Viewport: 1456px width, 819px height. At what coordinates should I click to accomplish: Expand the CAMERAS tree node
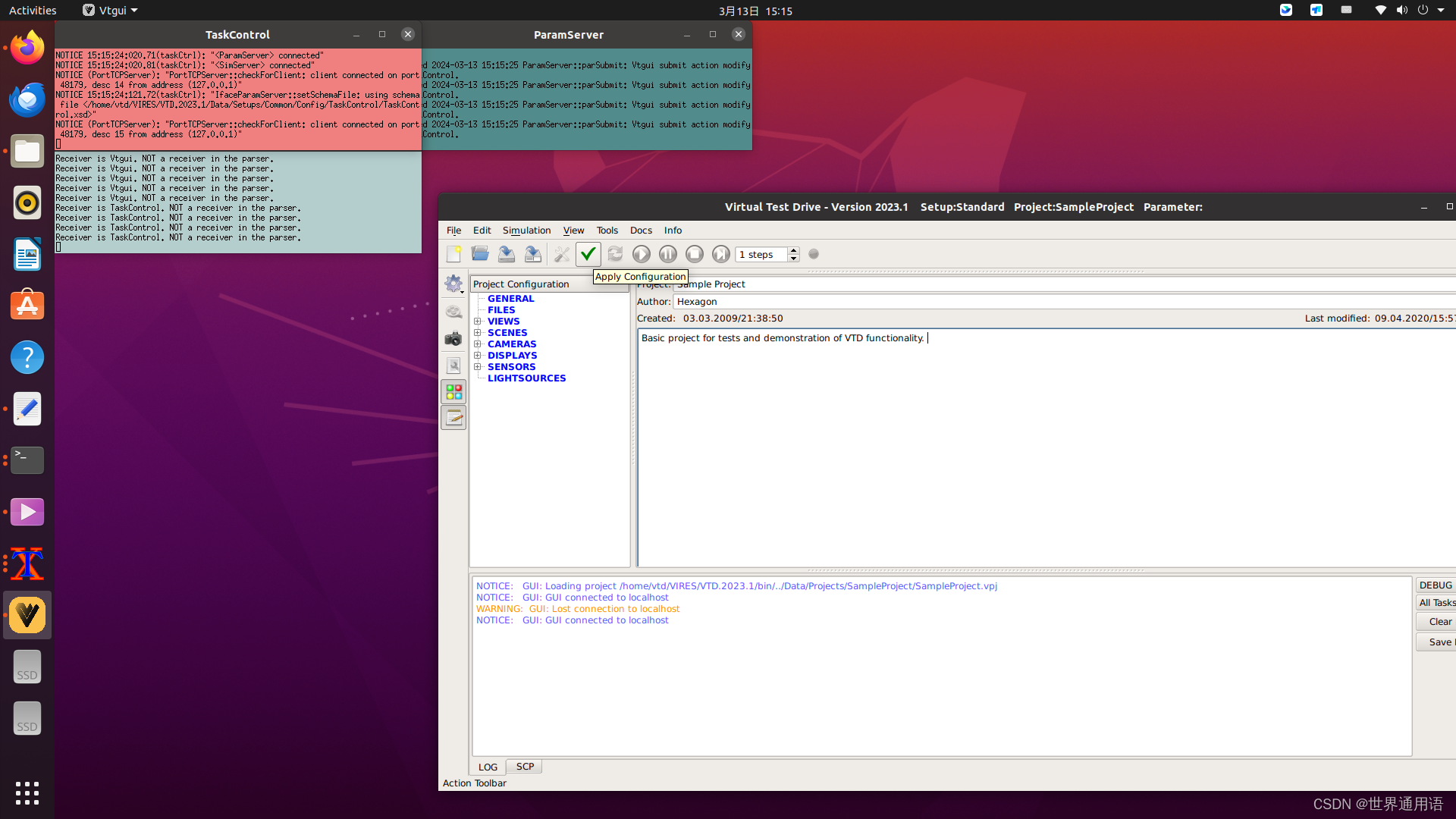(478, 344)
